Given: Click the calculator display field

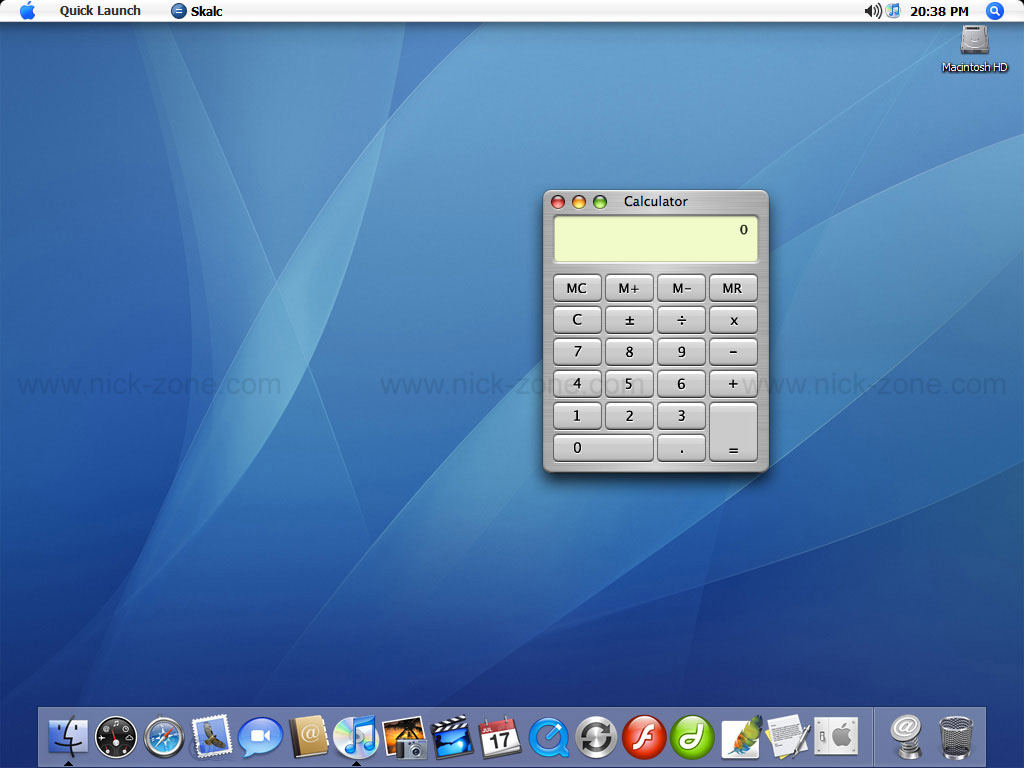Looking at the screenshot, I should click(656, 239).
